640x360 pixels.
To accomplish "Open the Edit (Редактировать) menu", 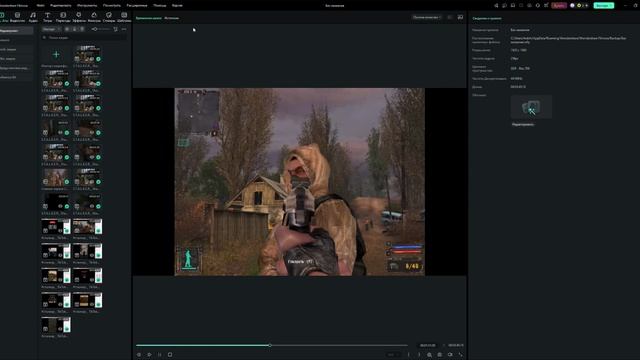I will click(60, 6).
